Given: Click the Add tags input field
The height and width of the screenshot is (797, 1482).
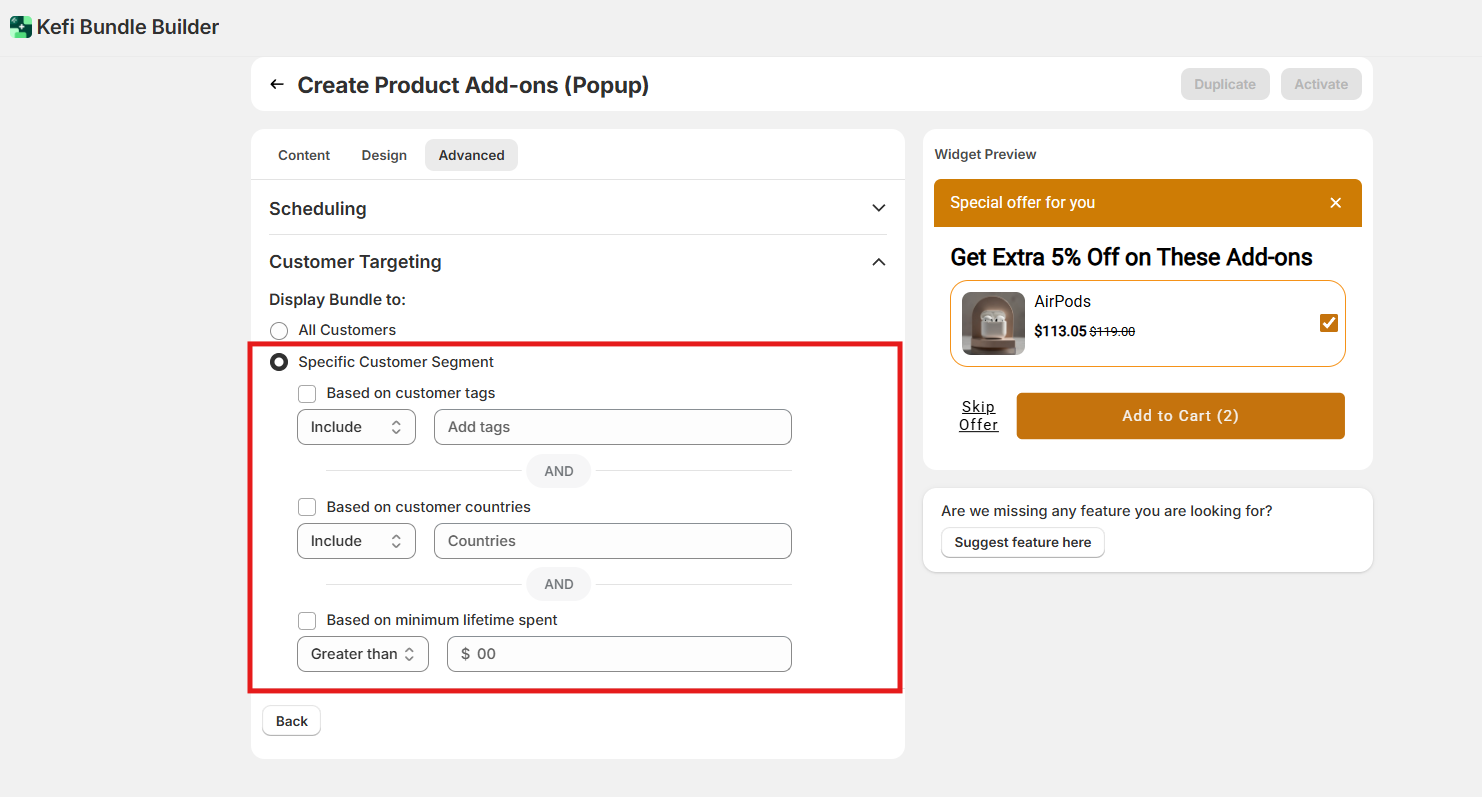Looking at the screenshot, I should point(612,427).
